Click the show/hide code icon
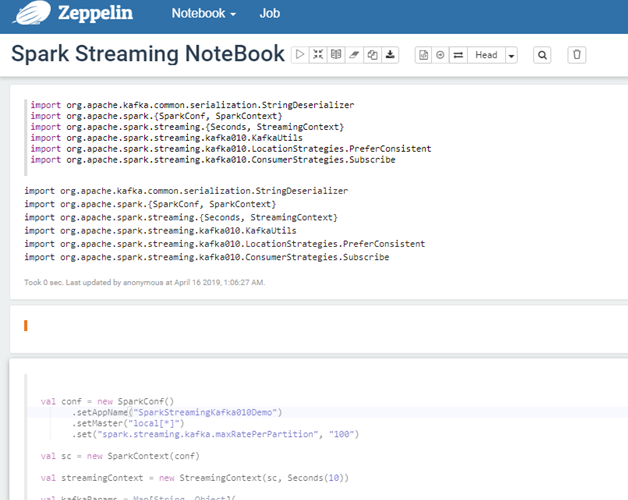The height and width of the screenshot is (500, 628). (318, 54)
